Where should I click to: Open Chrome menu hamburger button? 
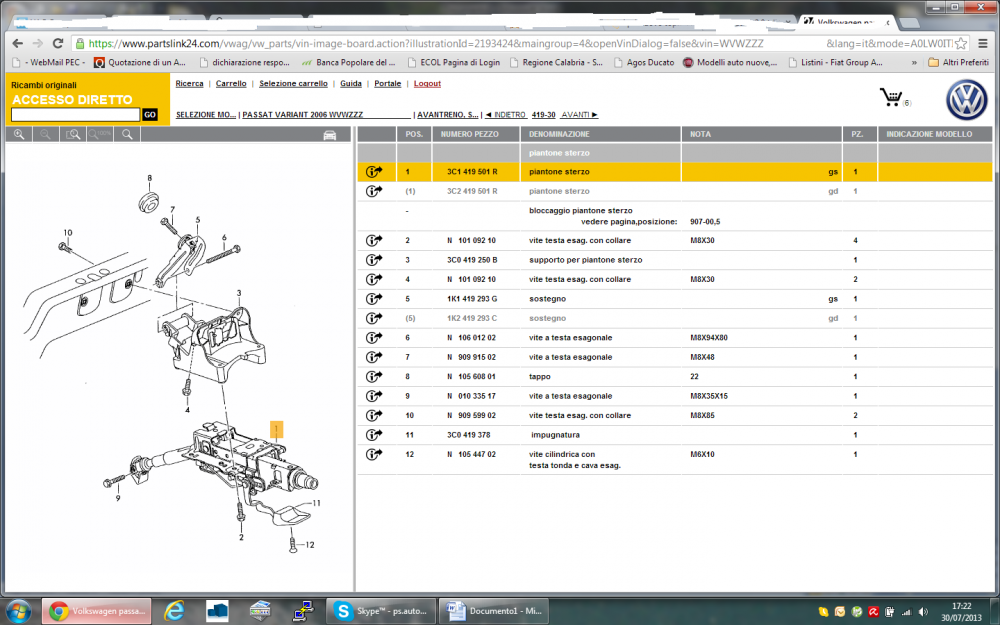[x=982, y=44]
